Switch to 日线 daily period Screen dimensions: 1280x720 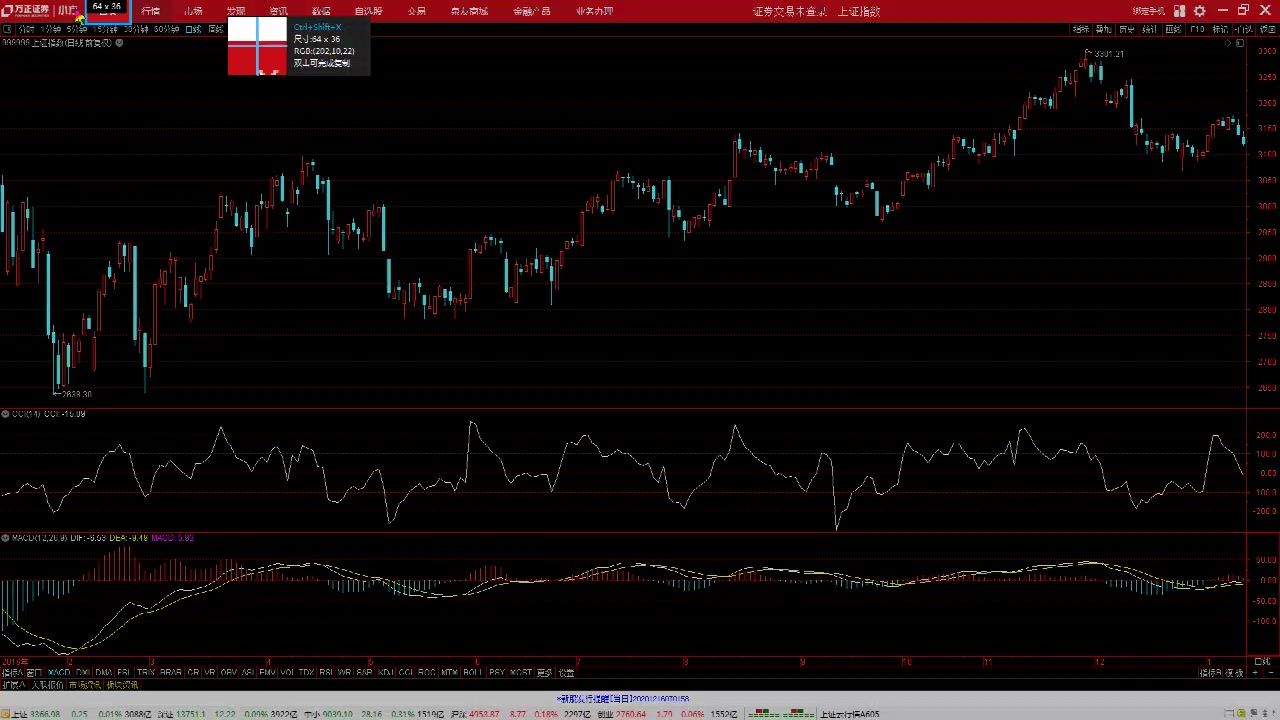194,29
